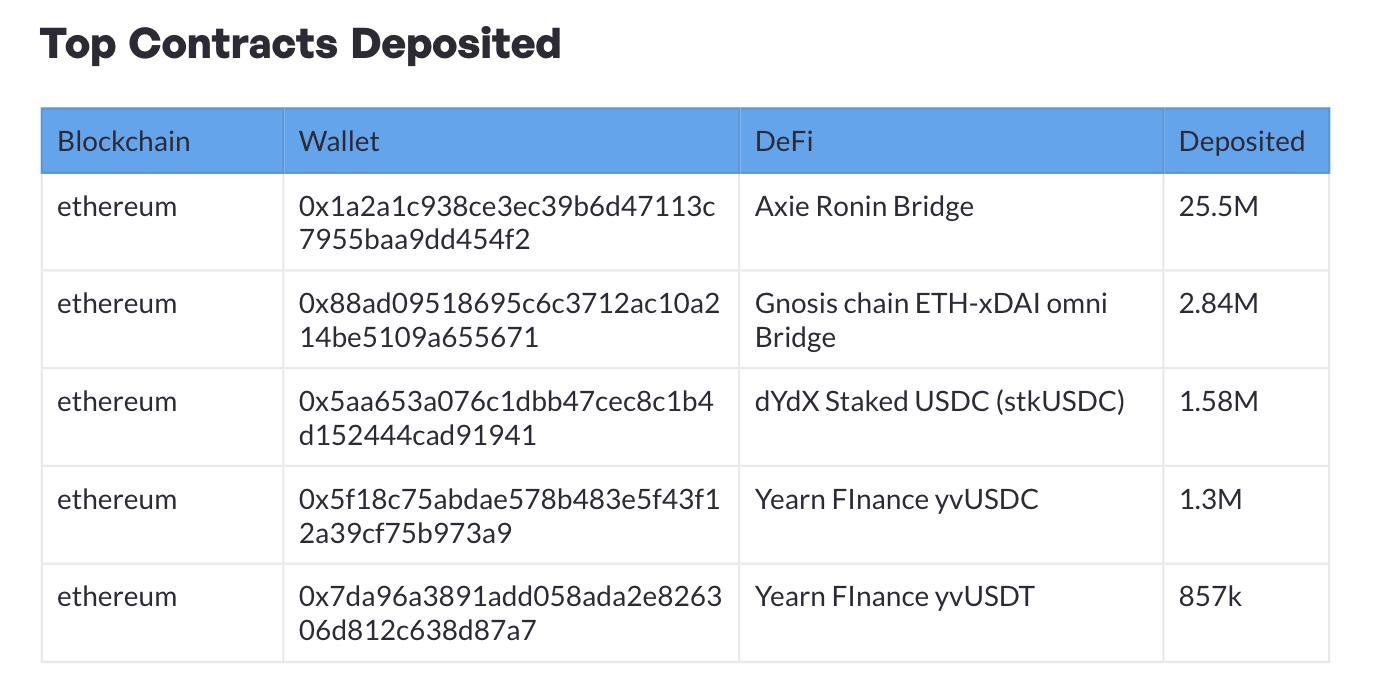1374x686 pixels.
Task: Select the 2.84M deposited value
Action: point(1218,304)
